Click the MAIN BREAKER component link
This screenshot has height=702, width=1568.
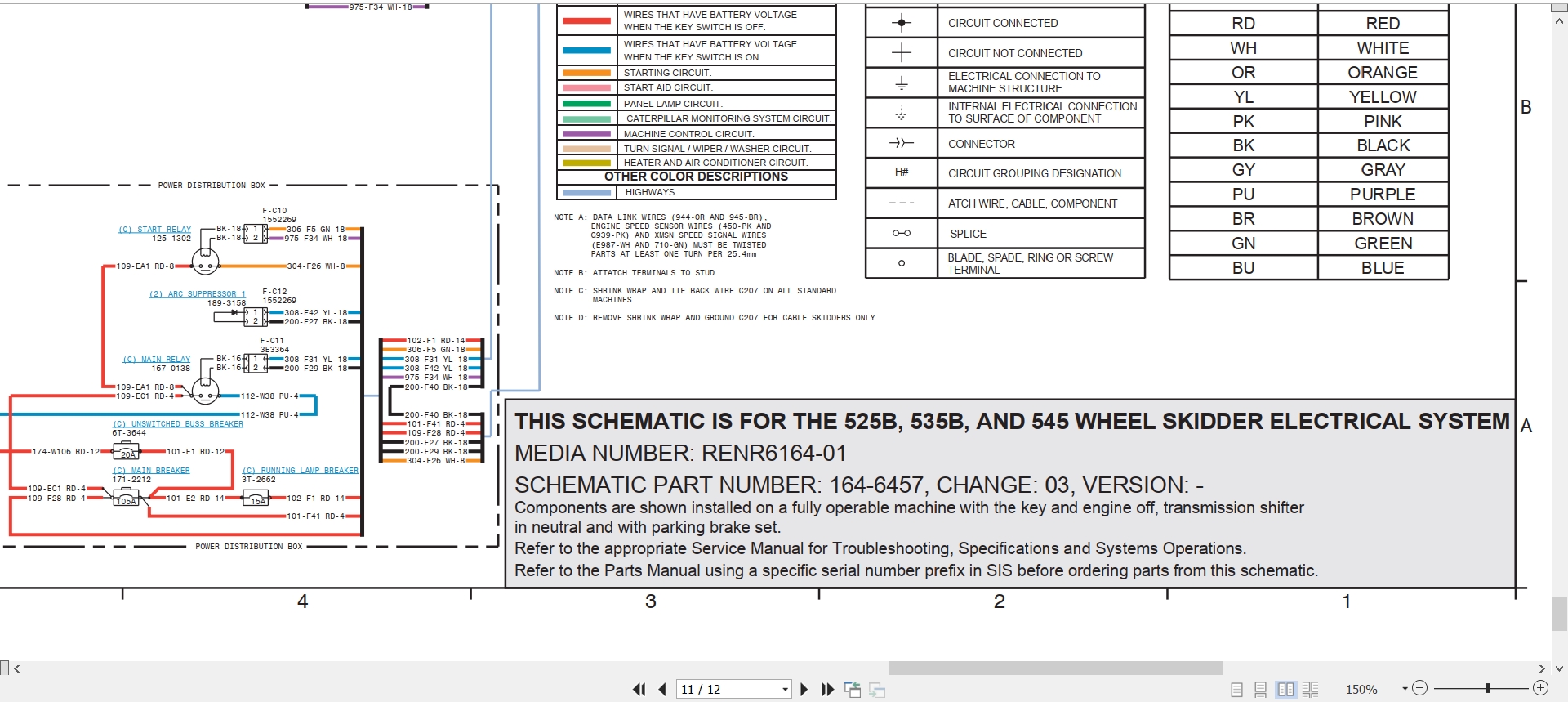151,471
